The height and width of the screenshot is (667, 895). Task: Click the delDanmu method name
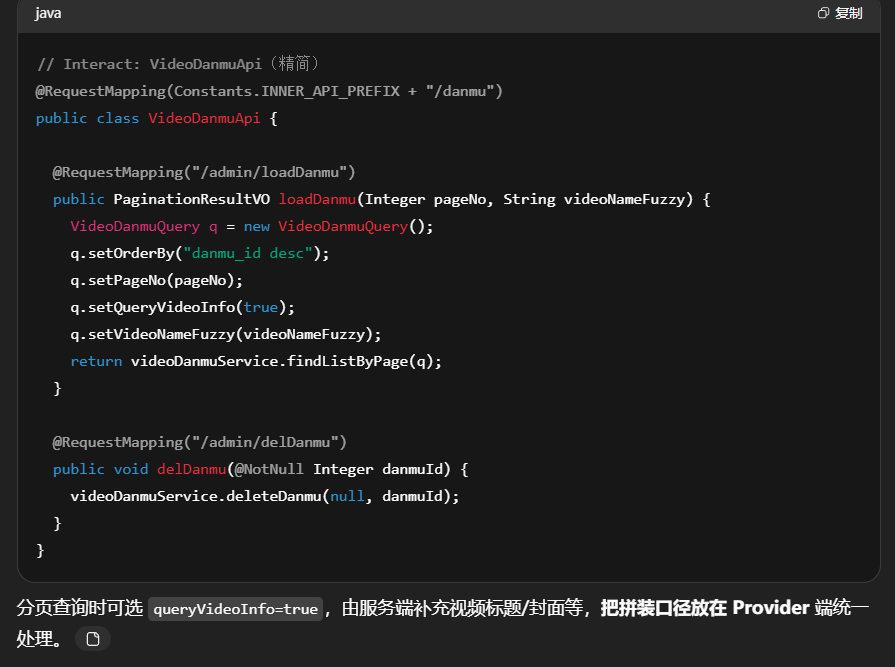click(x=191, y=469)
